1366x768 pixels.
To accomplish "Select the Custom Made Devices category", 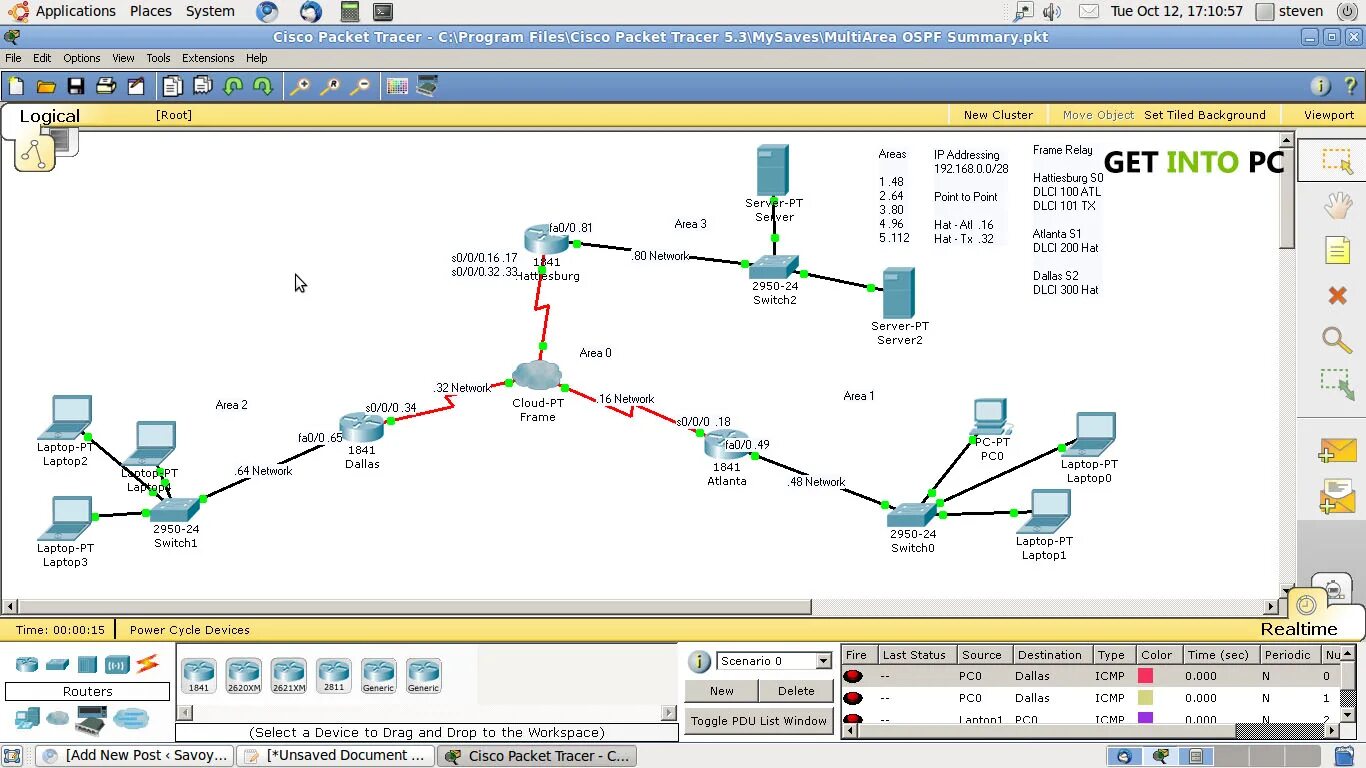I will click(x=91, y=718).
